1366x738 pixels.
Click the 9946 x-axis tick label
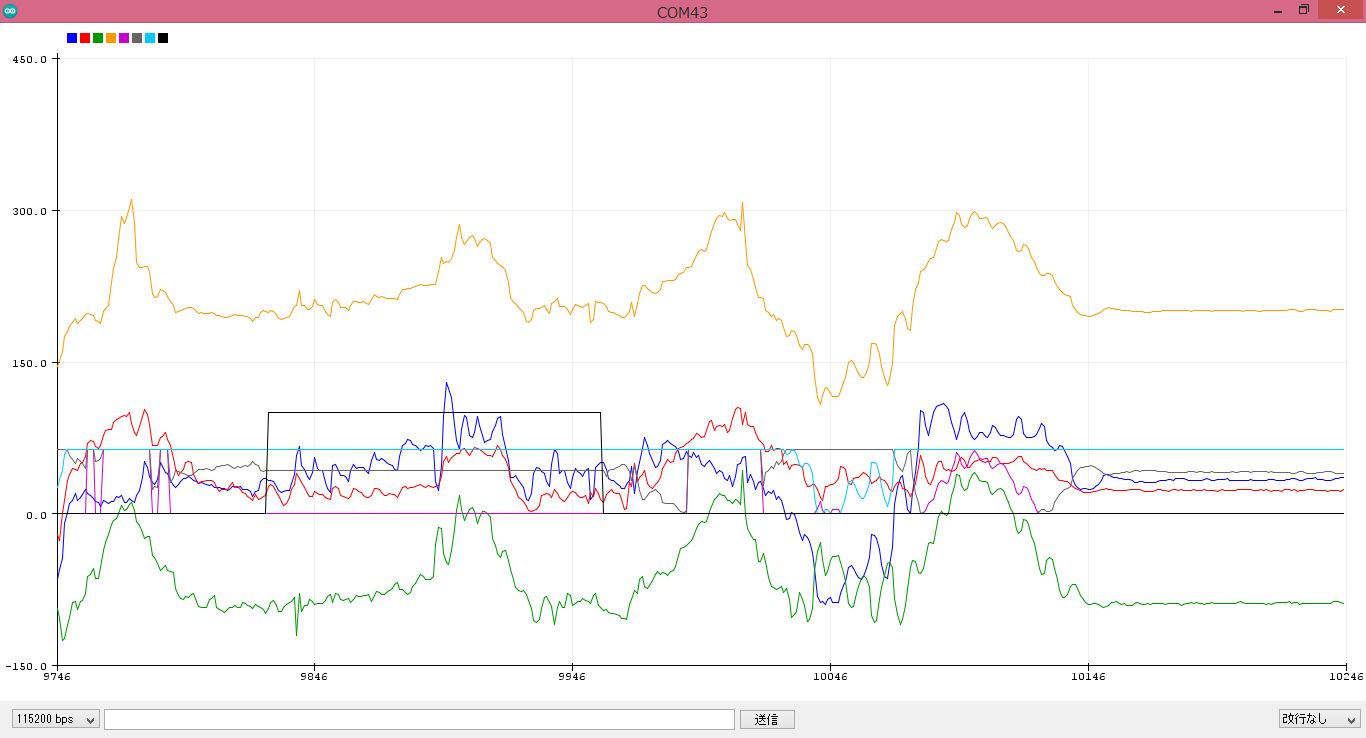(572, 676)
